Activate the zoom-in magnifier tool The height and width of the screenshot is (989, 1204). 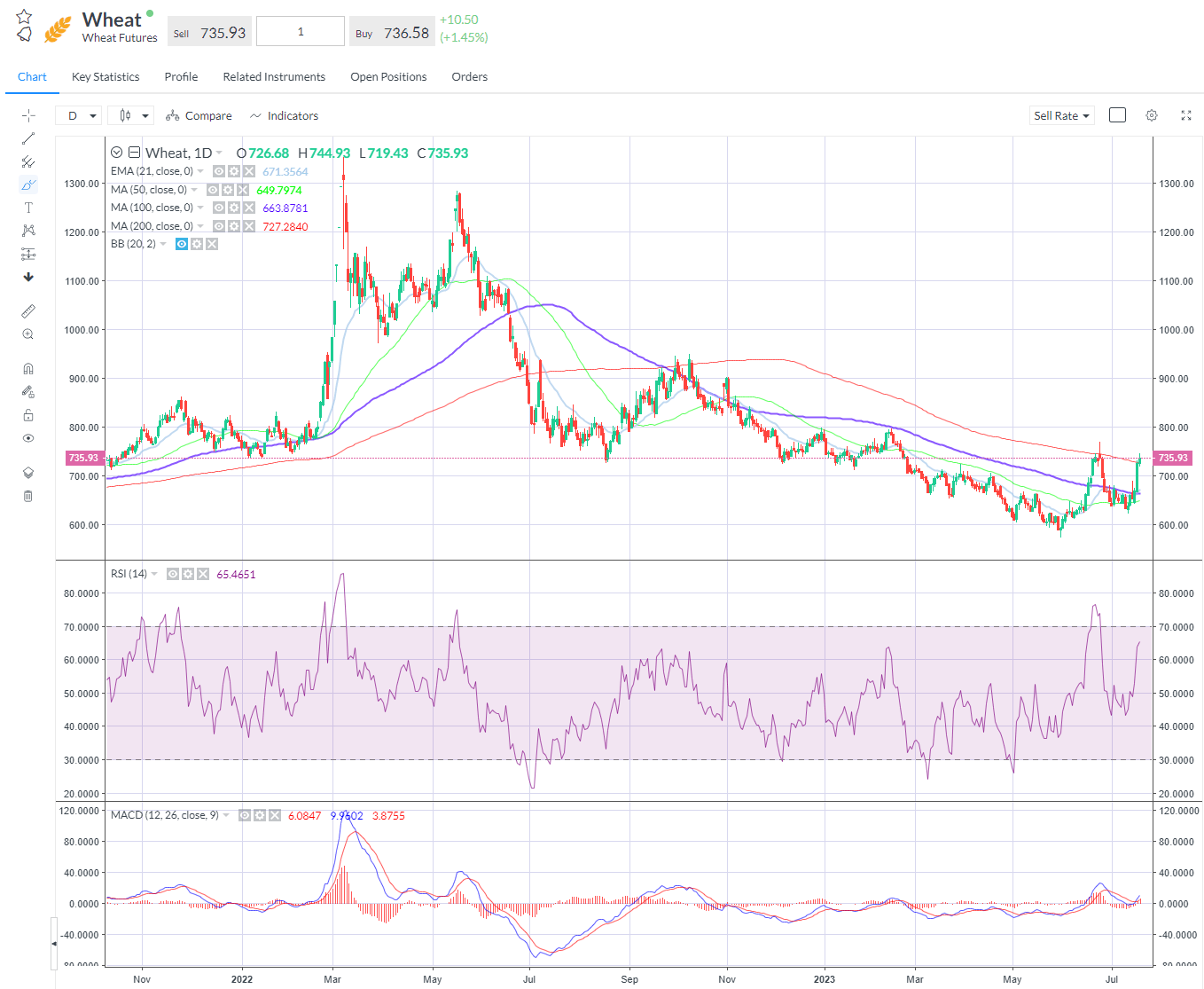pos(27,334)
